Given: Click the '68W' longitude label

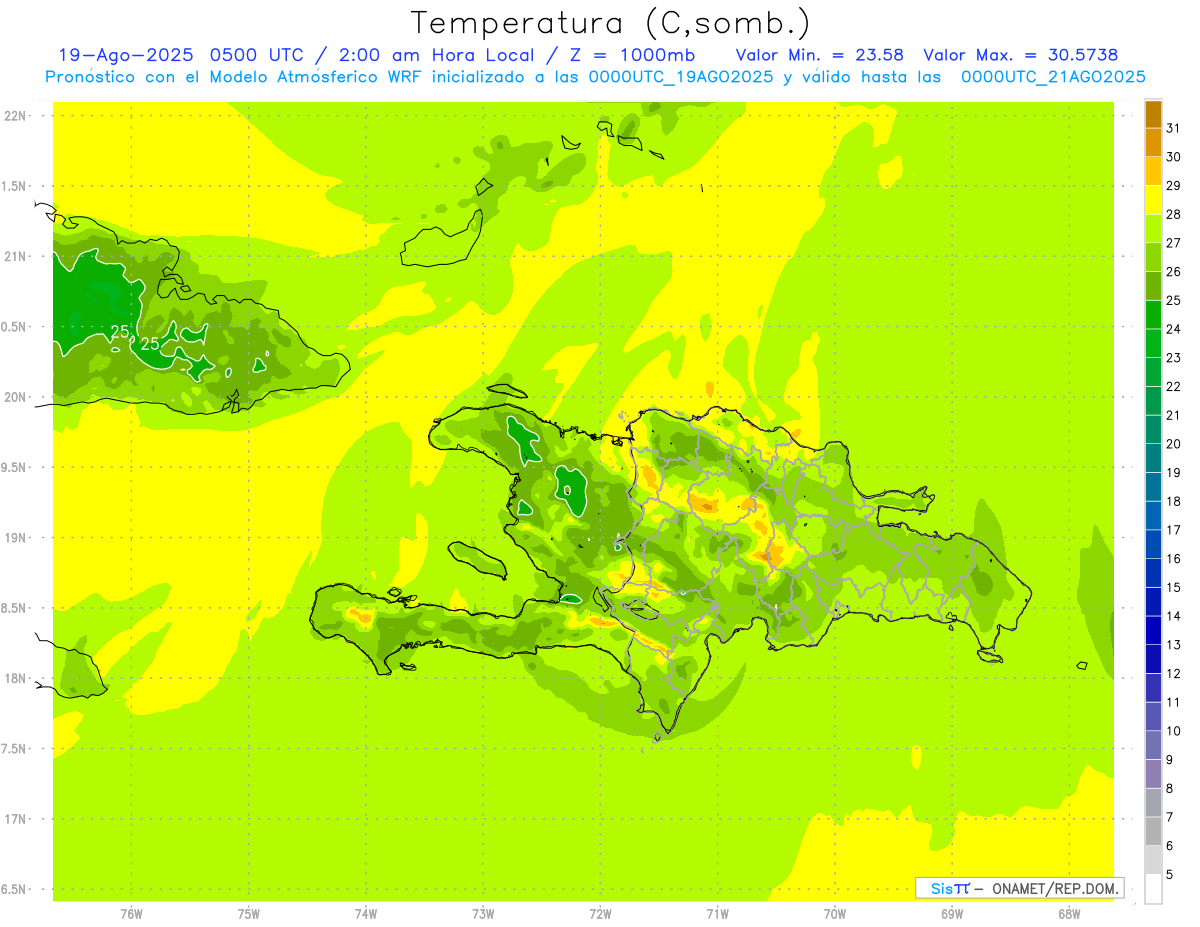Looking at the screenshot, I should click(x=1069, y=914).
